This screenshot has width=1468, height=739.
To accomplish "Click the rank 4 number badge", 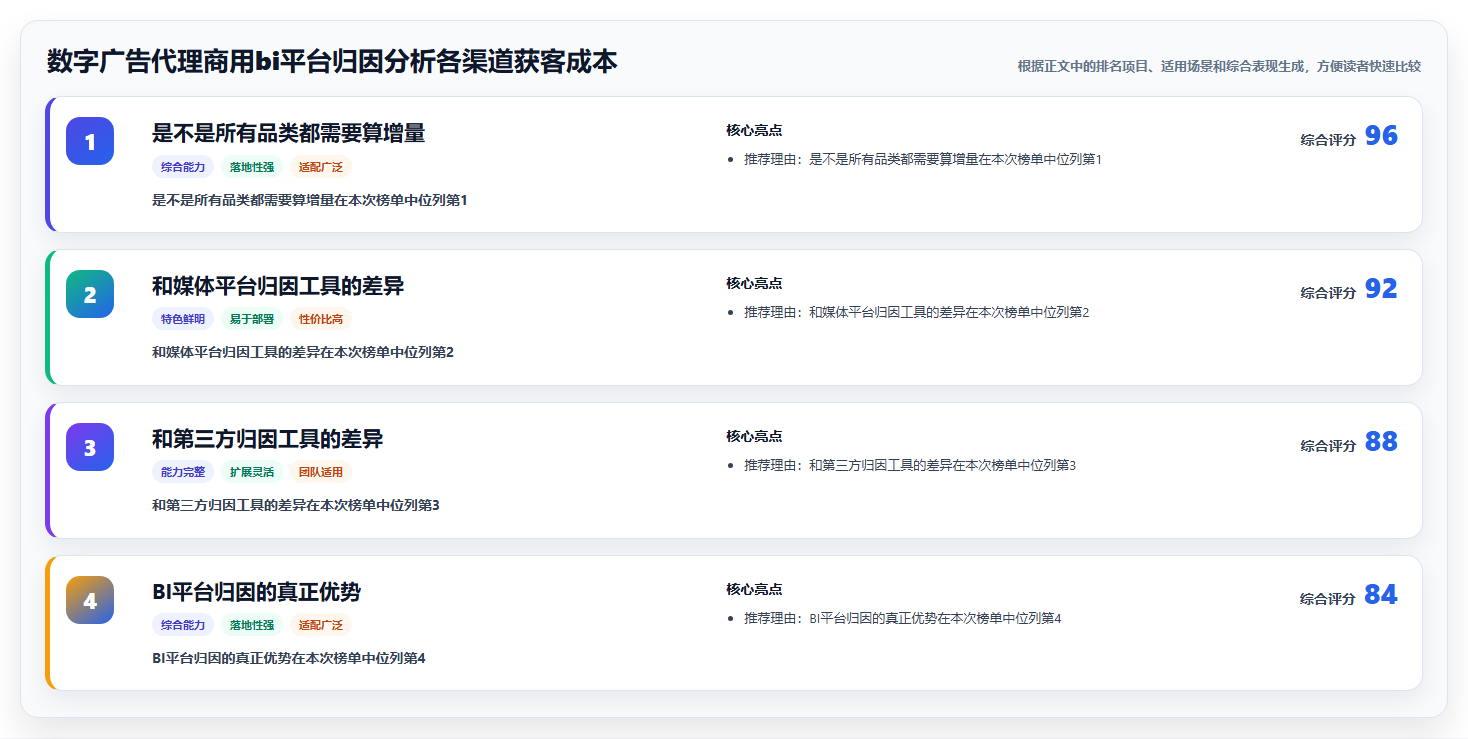I will pyautogui.click(x=90, y=600).
